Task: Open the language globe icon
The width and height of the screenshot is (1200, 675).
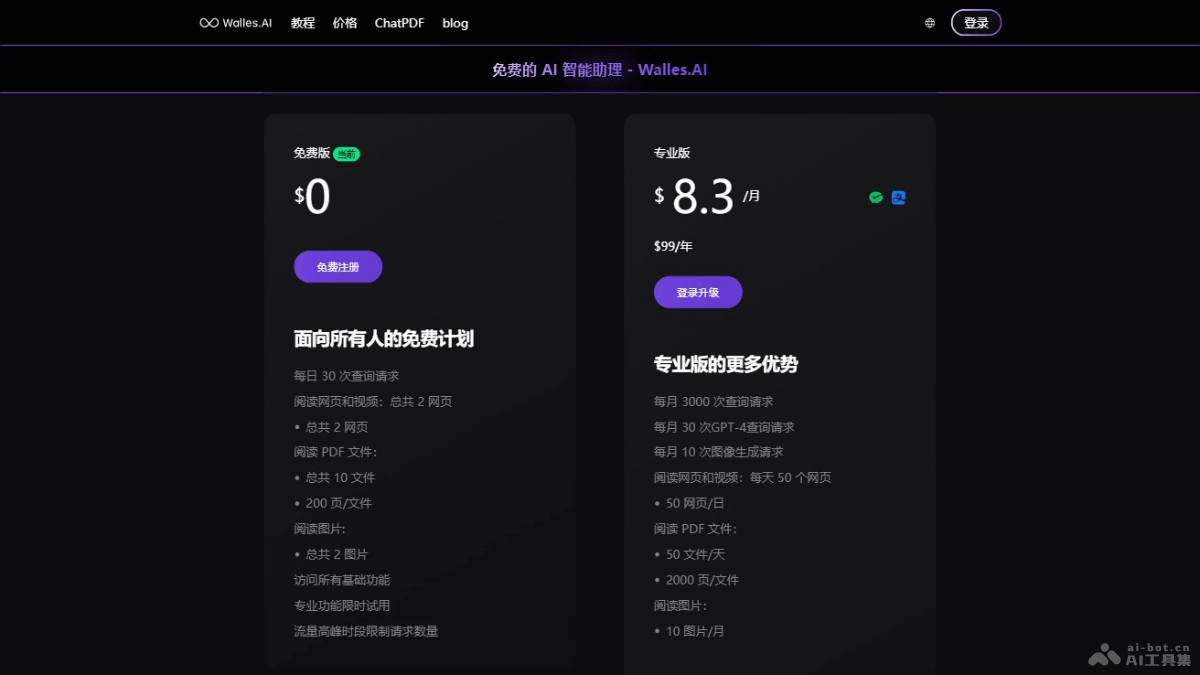Action: point(929,22)
